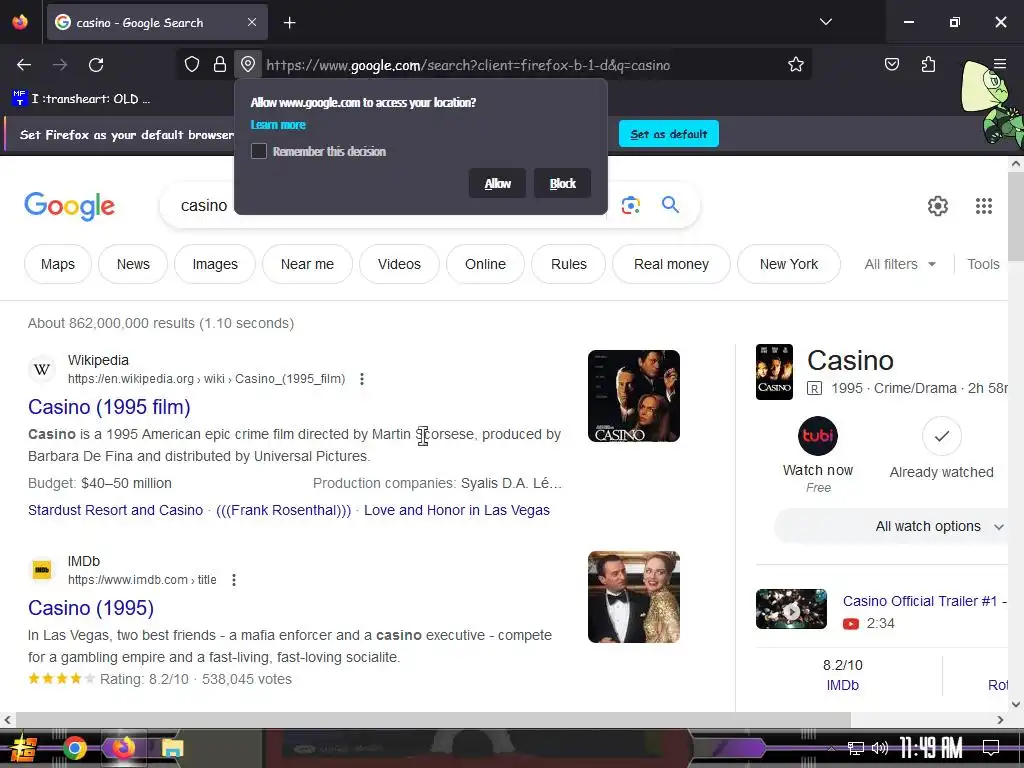Select the News filter chip
The image size is (1024, 768).
(133, 264)
